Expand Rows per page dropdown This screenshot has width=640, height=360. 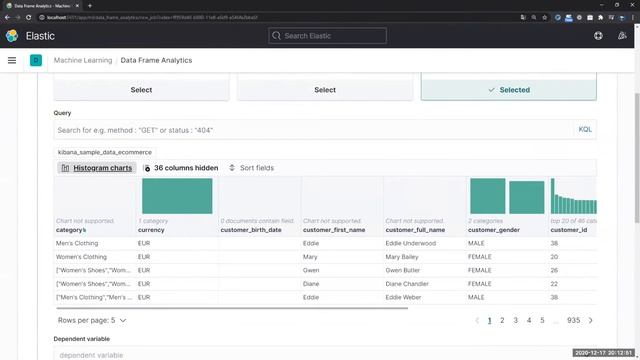tap(92, 320)
